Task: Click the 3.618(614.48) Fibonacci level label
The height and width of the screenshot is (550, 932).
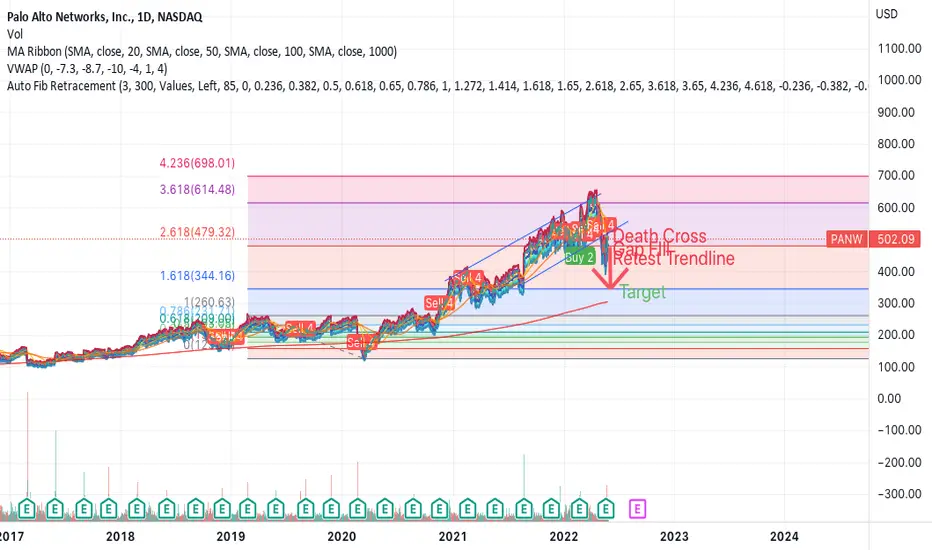Action: 197,190
